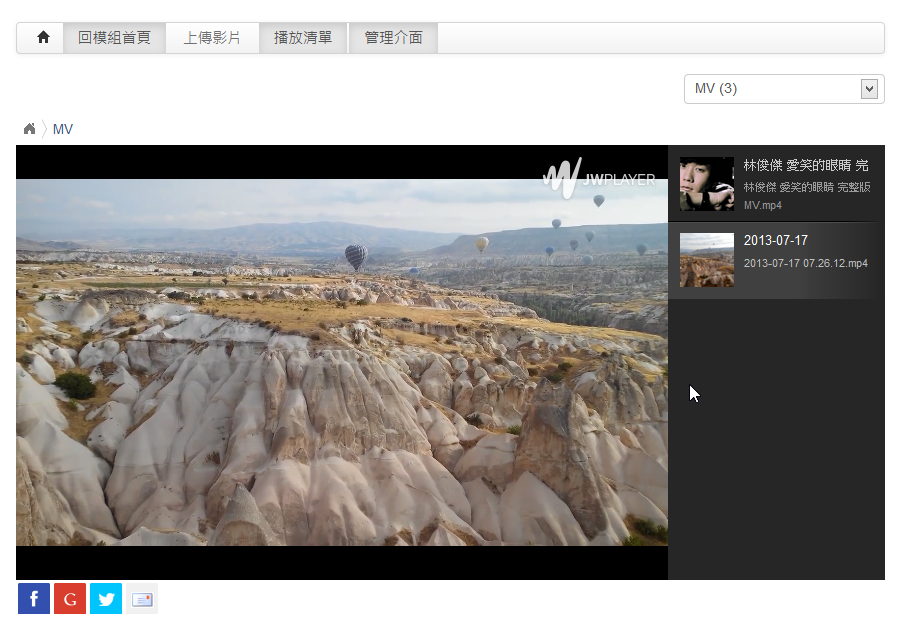Choose the 2013-07-17 playlist title

click(776, 241)
